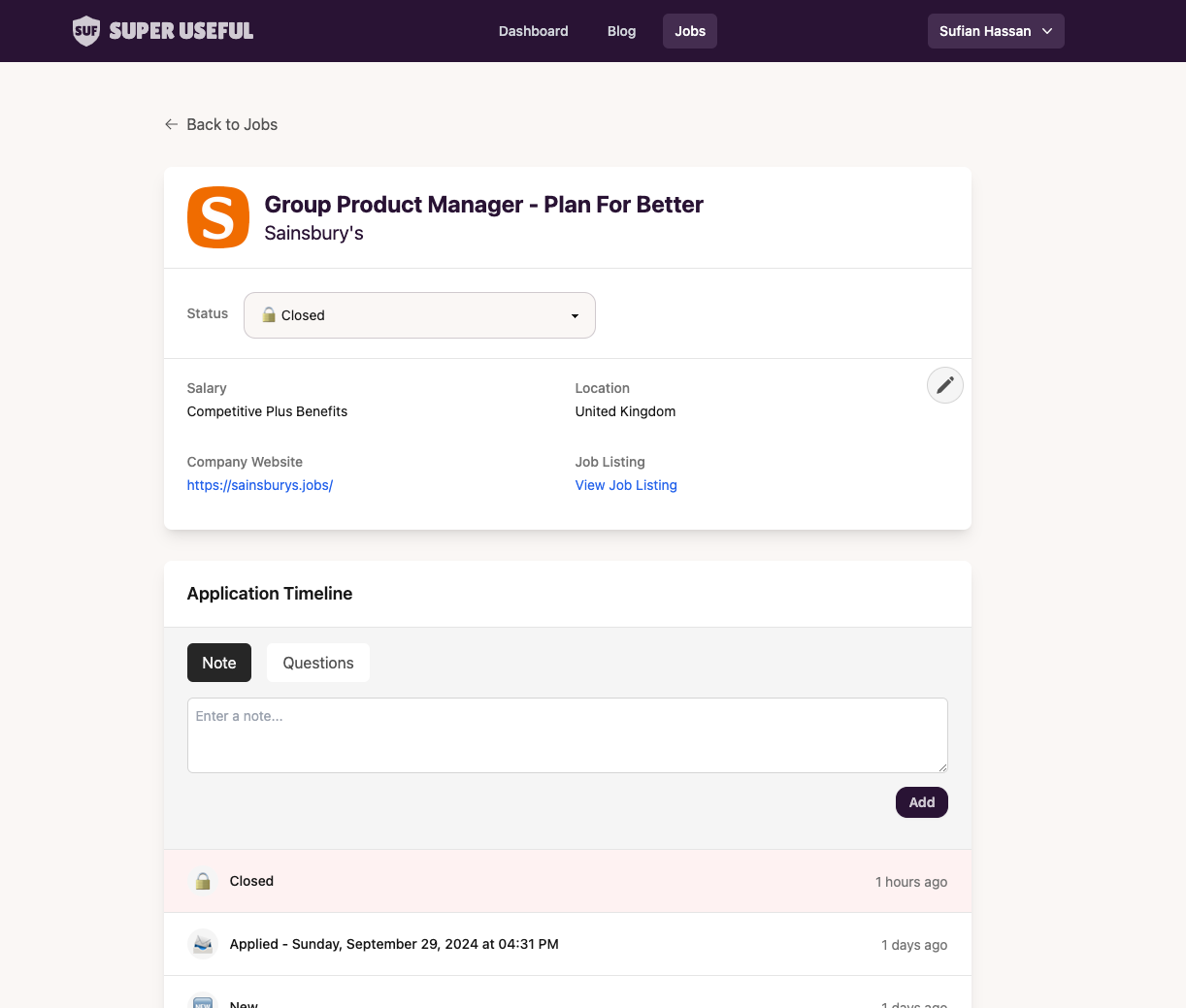This screenshot has height=1008, width=1186.
Task: Click the Back to Jobs link
Action: [221, 124]
